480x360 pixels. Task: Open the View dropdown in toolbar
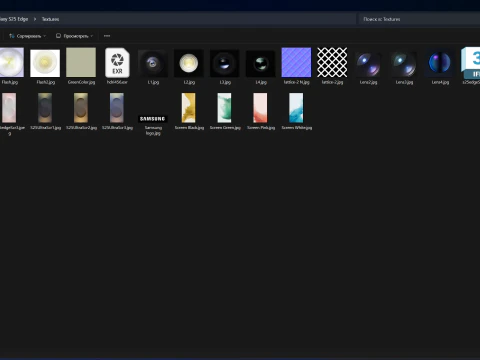pos(74,36)
